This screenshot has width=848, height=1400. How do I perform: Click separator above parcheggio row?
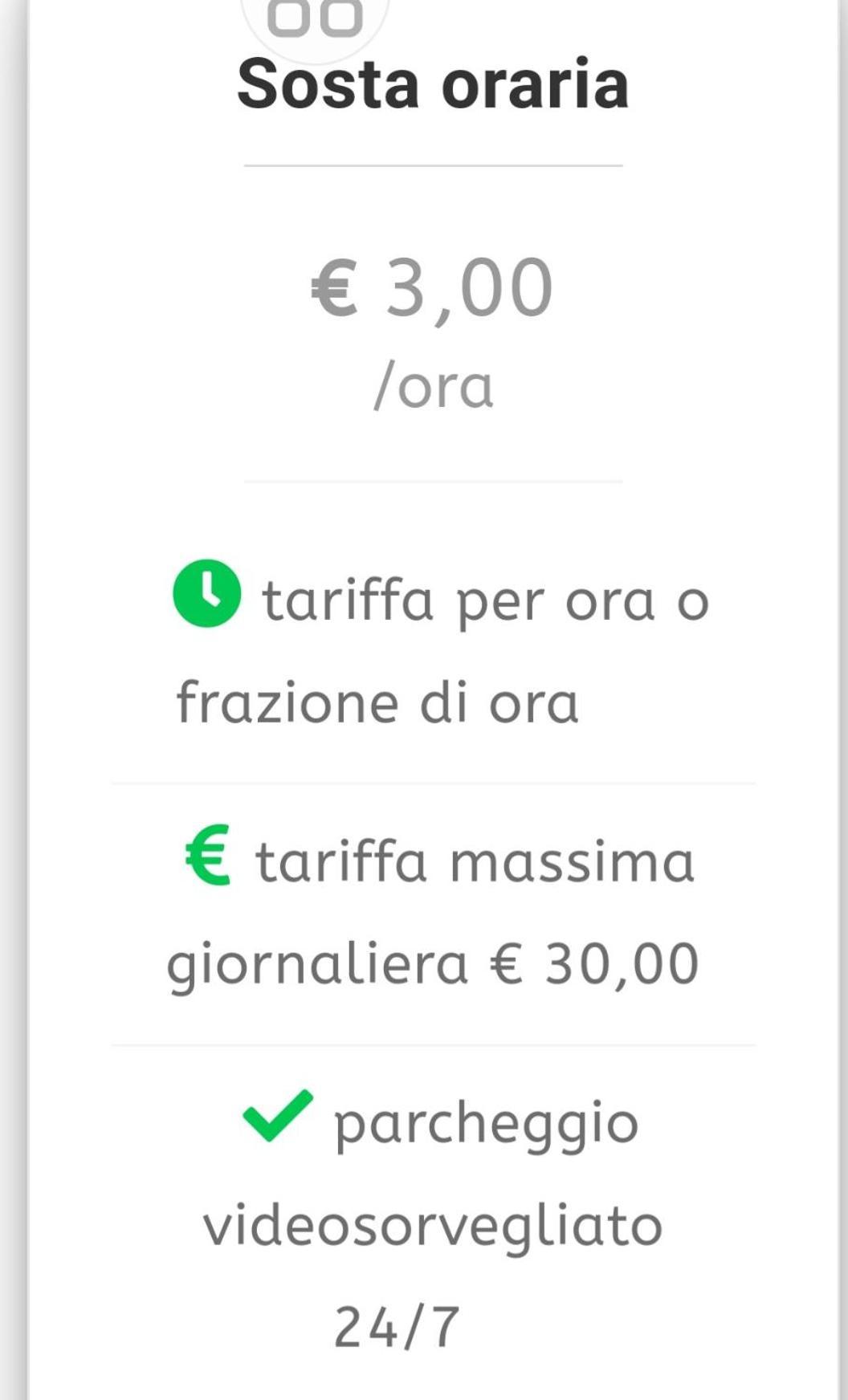click(x=433, y=1045)
